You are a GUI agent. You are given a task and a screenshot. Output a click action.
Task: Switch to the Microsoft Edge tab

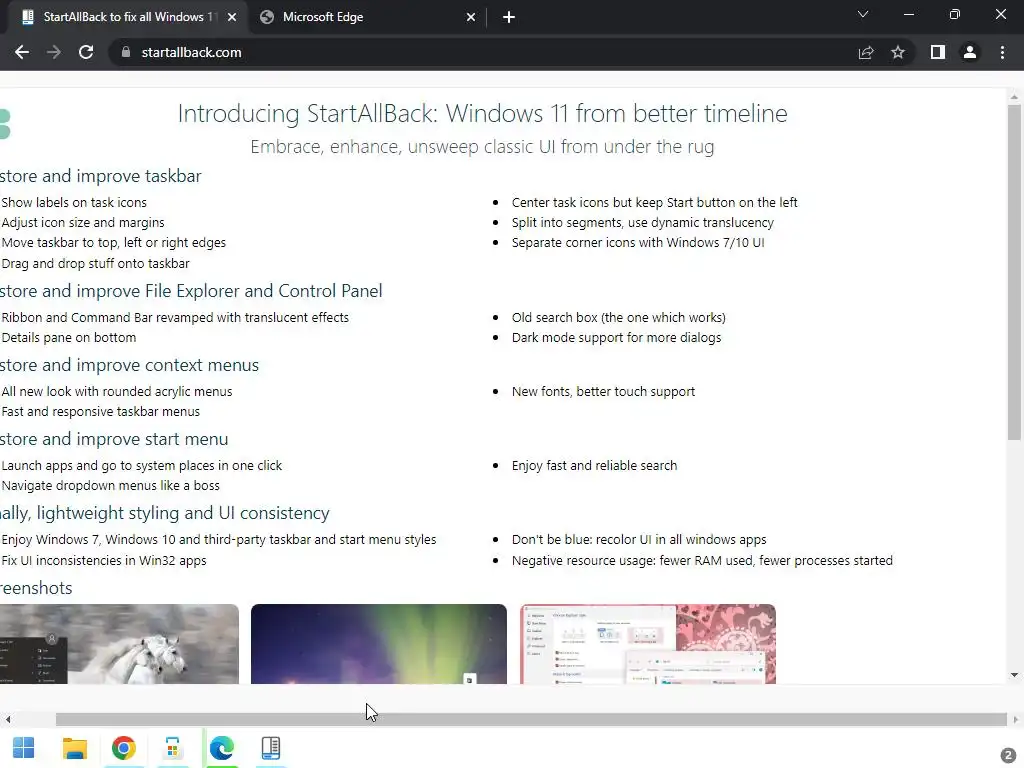[x=369, y=17]
